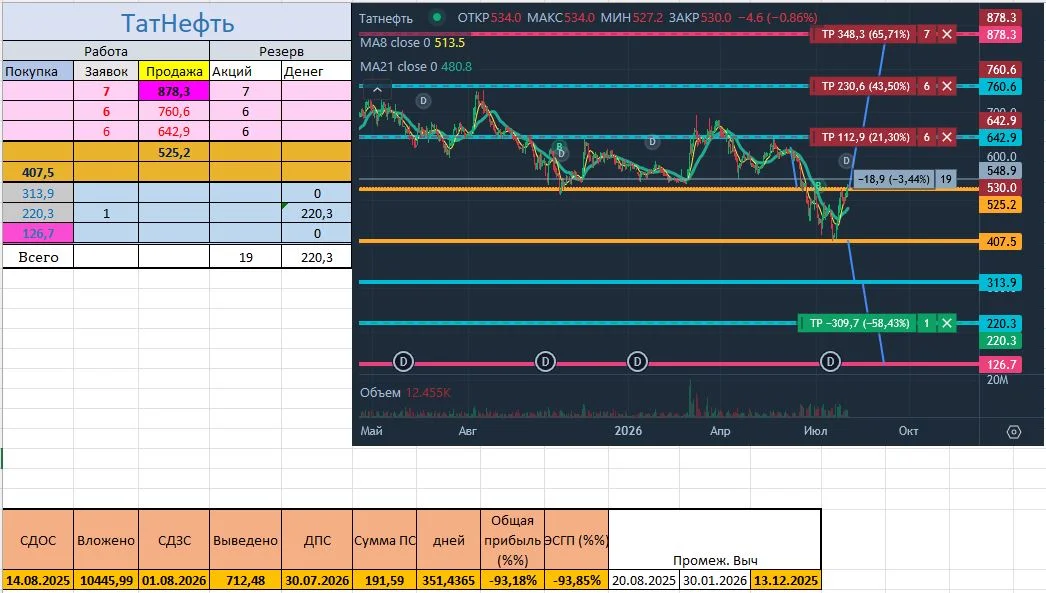Select the -93,85% cell

point(576,580)
